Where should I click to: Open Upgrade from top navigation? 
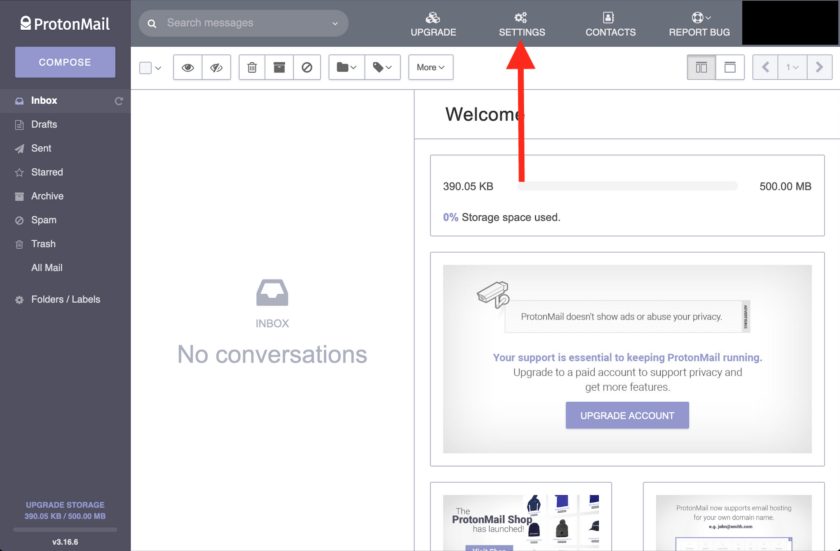coord(433,25)
